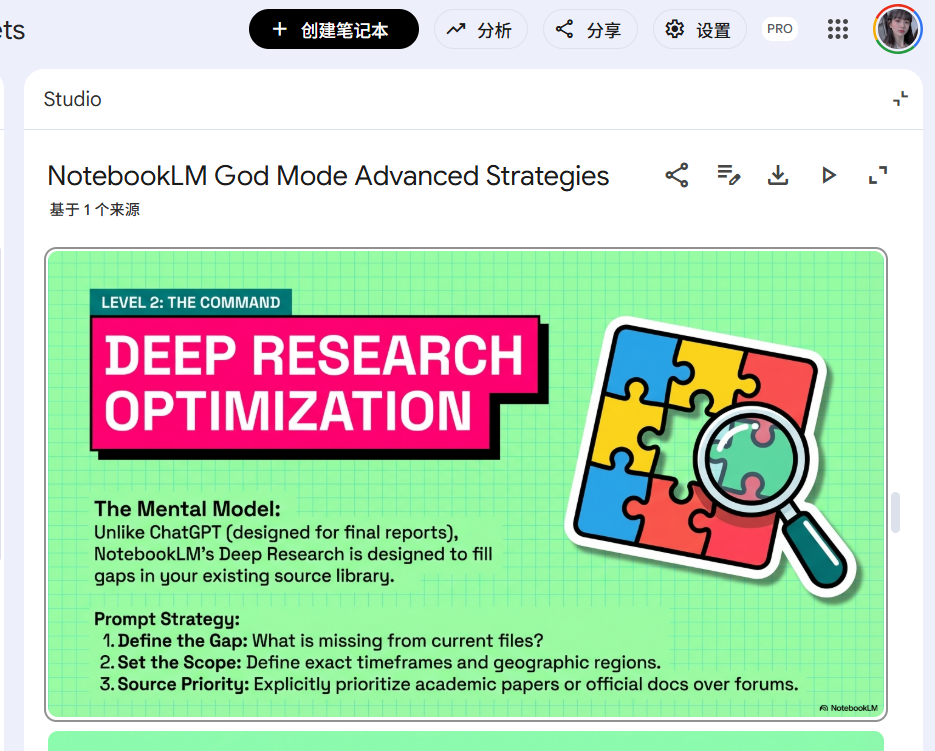Click title NotebookLM God Mode Advanced Strategies
Image resolution: width=935 pixels, height=751 pixels.
(328, 176)
